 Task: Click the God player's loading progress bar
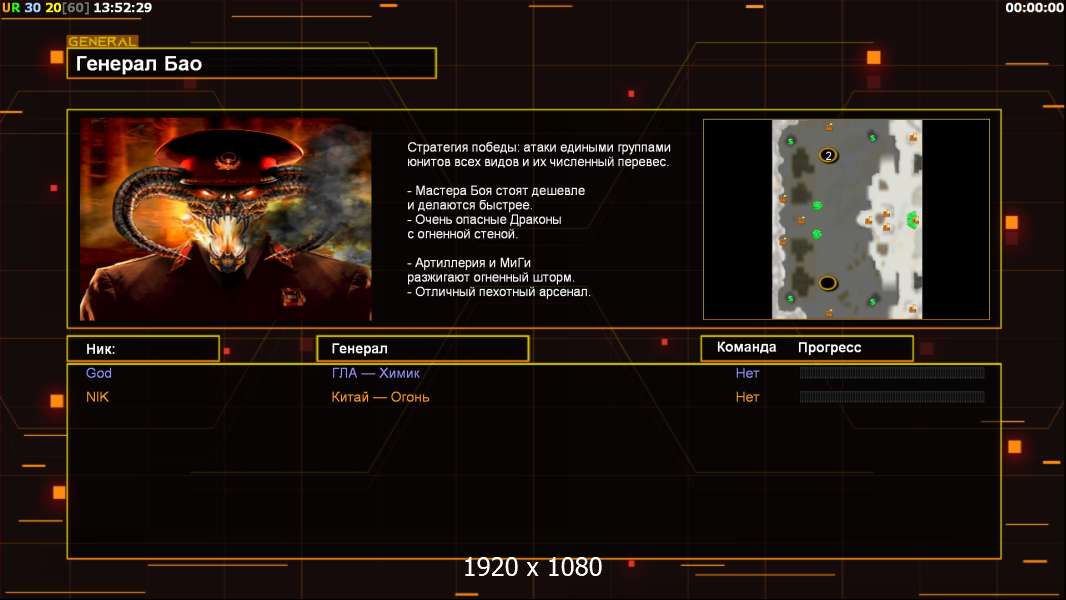coord(892,372)
